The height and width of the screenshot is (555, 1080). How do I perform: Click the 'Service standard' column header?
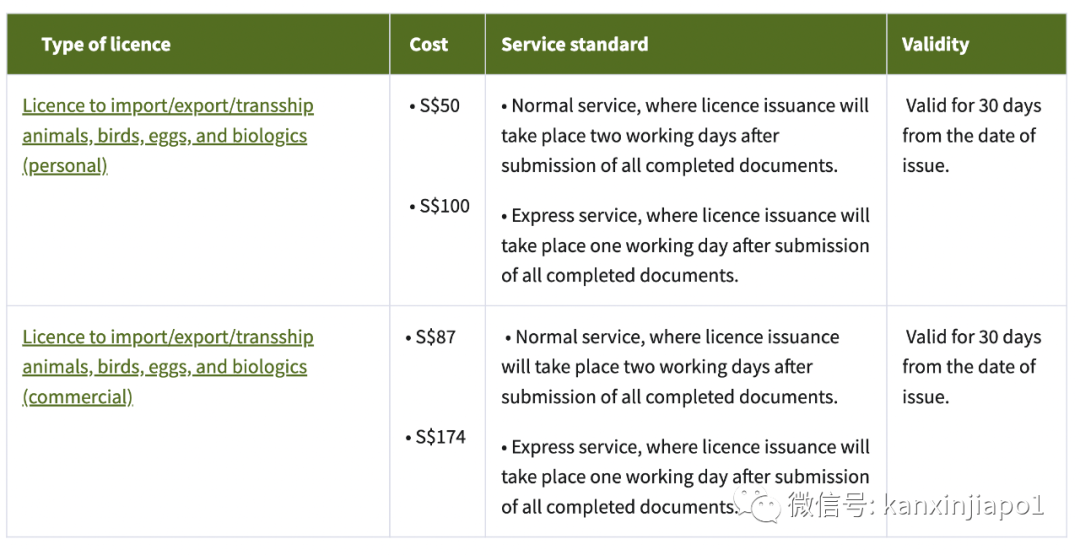tap(574, 45)
